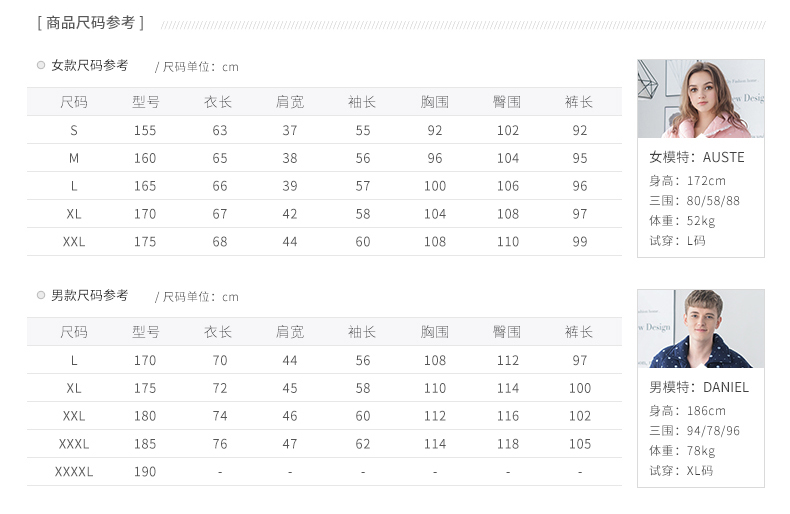The image size is (790, 514).
Task: Click 衣长 header in the women's table
Action: pos(218,102)
